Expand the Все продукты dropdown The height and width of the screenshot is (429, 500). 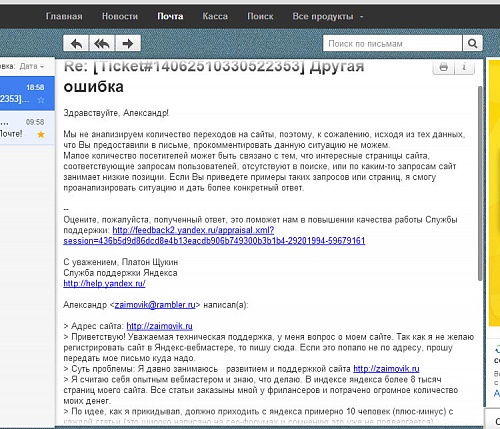(x=328, y=16)
